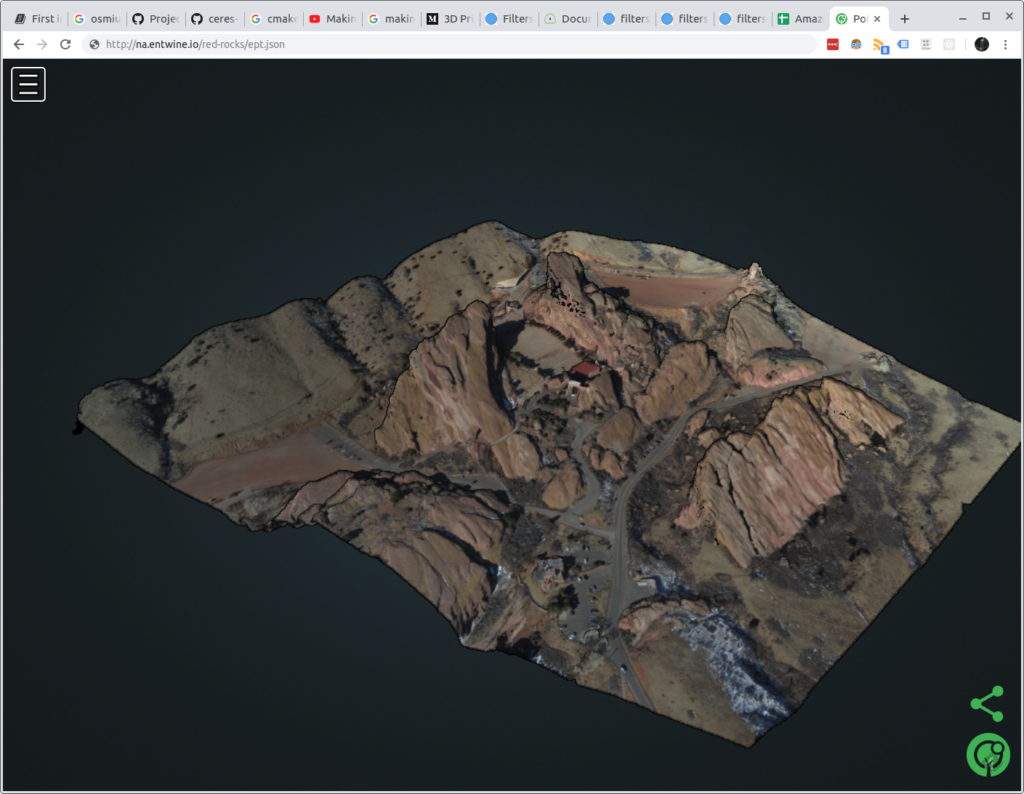The width and height of the screenshot is (1024, 794).
Task: Click the Potree logo button
Action: click(988, 755)
